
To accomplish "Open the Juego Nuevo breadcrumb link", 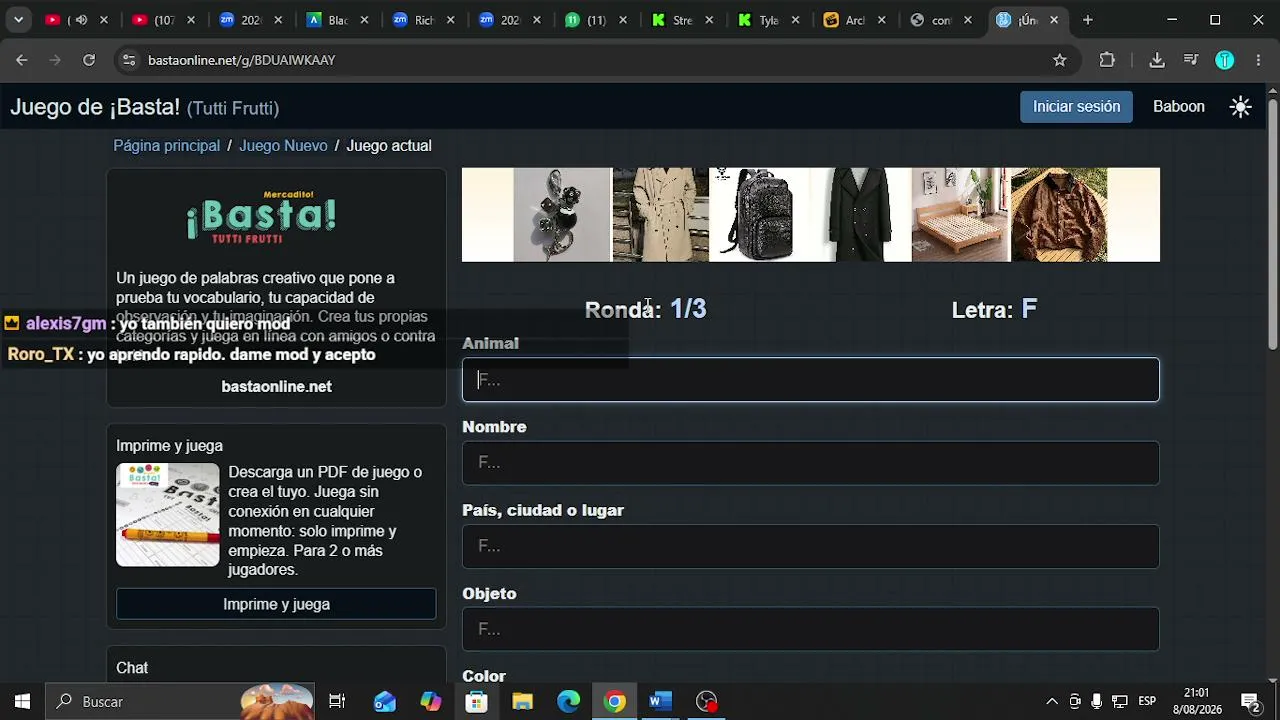I will click(283, 146).
